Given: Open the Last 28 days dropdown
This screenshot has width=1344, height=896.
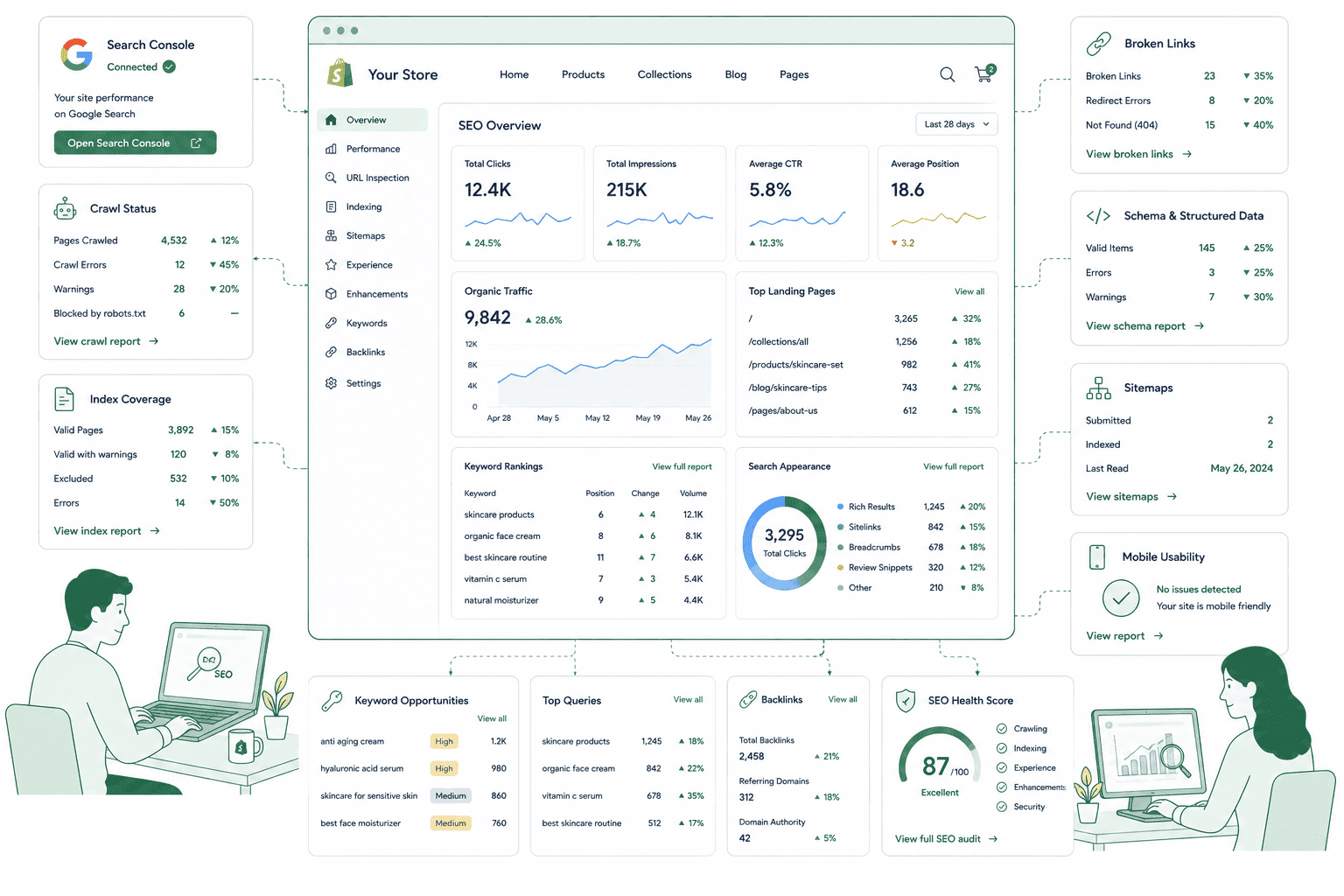Looking at the screenshot, I should coord(956,124).
